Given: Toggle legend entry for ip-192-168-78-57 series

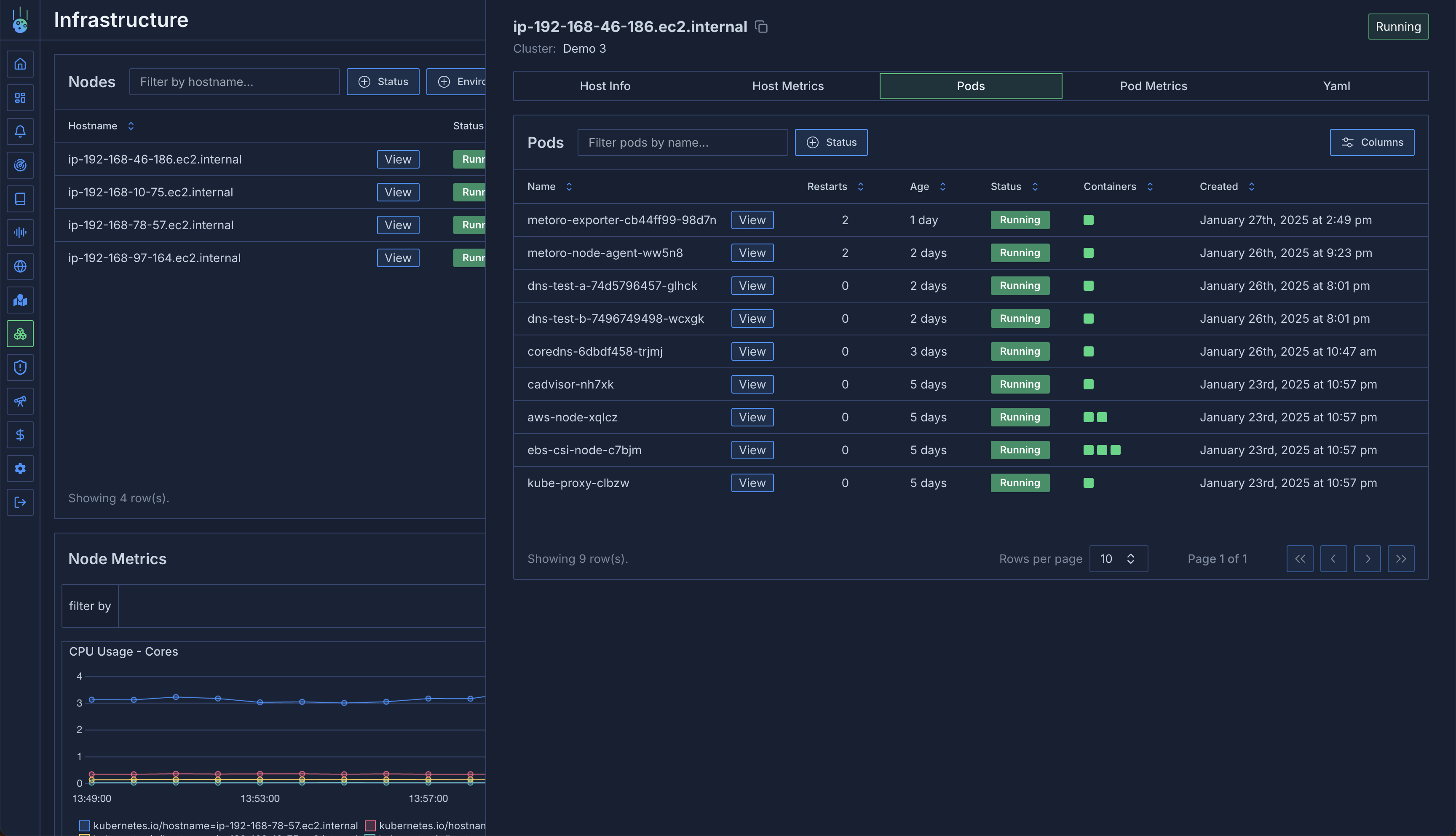Looking at the screenshot, I should [219, 825].
